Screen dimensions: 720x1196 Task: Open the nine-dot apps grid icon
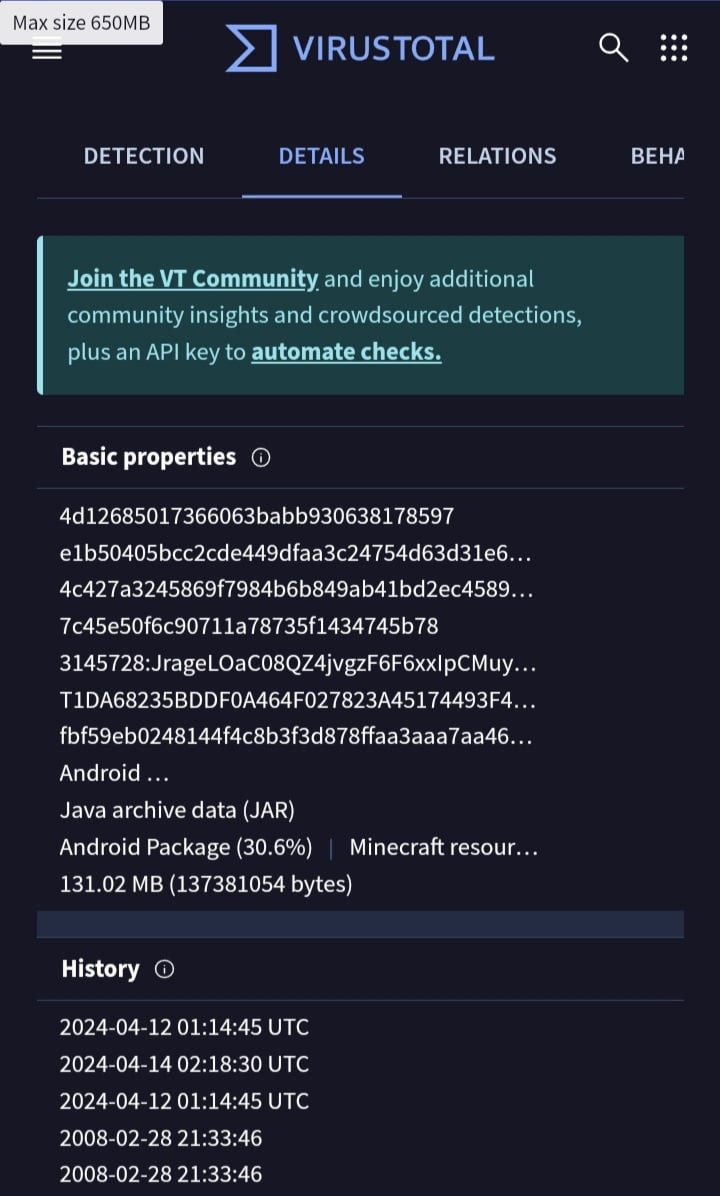[x=673, y=48]
